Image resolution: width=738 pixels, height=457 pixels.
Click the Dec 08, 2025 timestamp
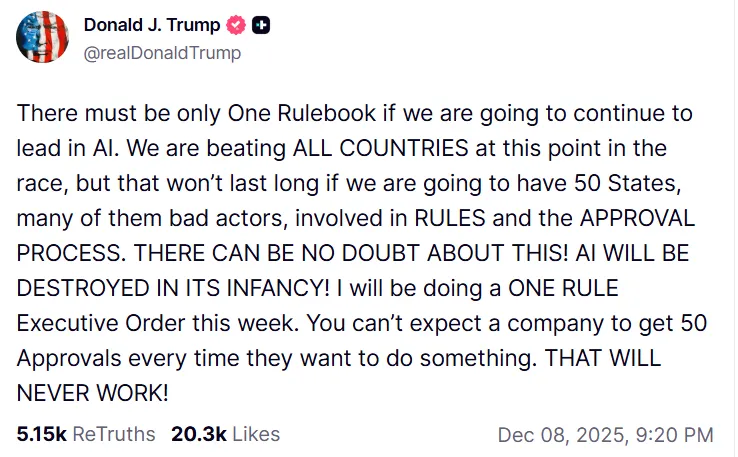605,434
